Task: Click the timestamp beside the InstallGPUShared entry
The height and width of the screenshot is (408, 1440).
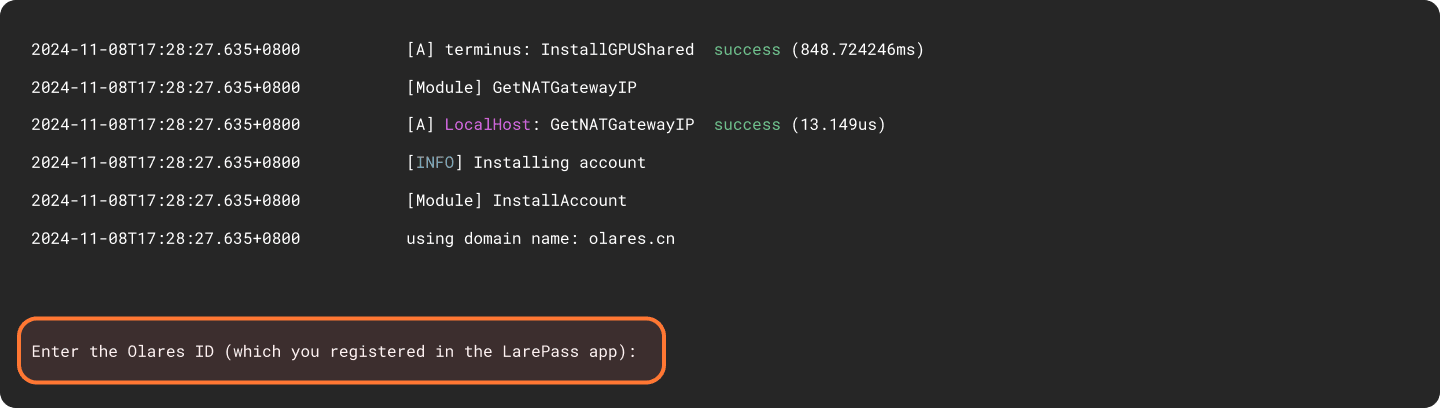Action: 165,49
